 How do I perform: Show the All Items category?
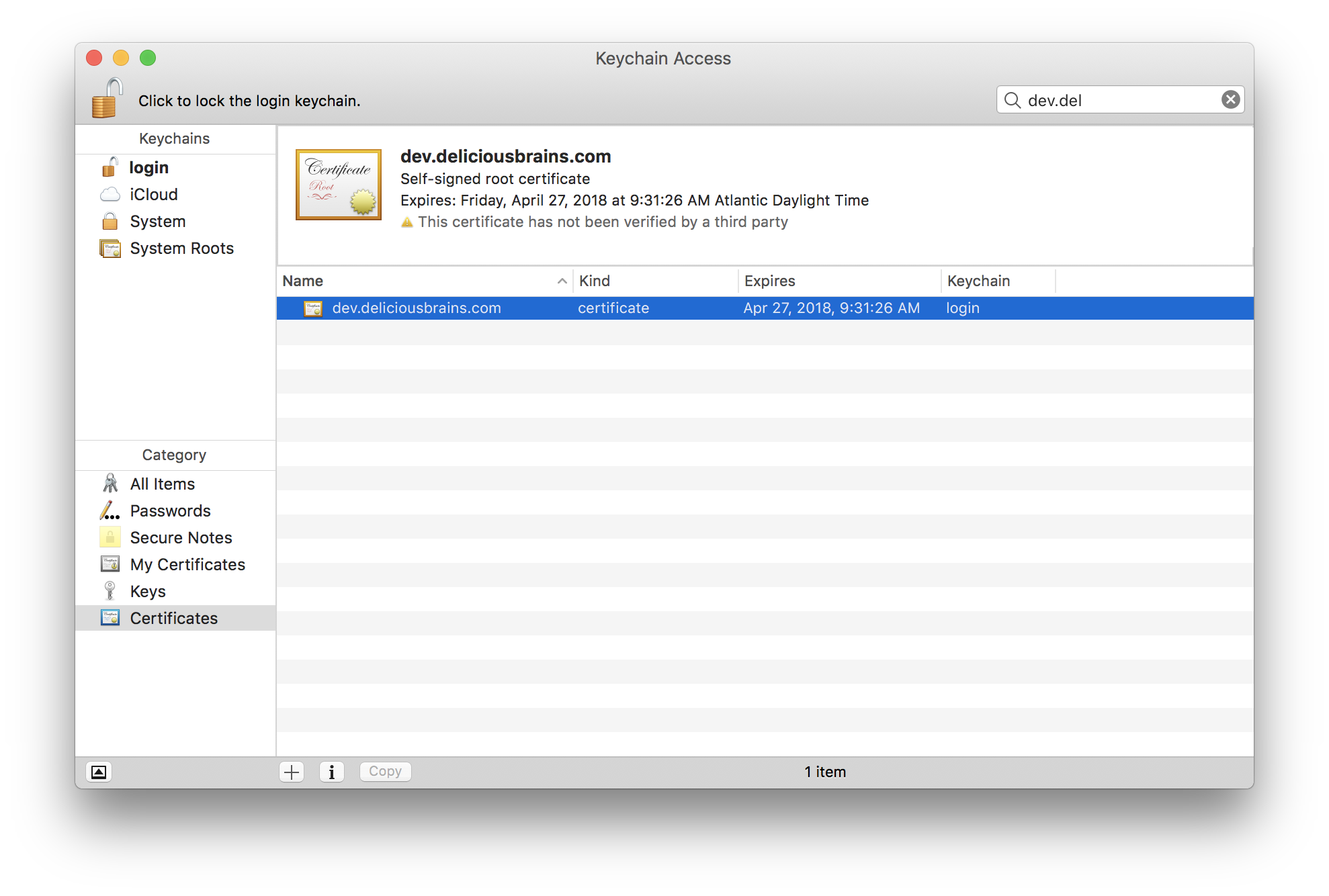point(175,484)
